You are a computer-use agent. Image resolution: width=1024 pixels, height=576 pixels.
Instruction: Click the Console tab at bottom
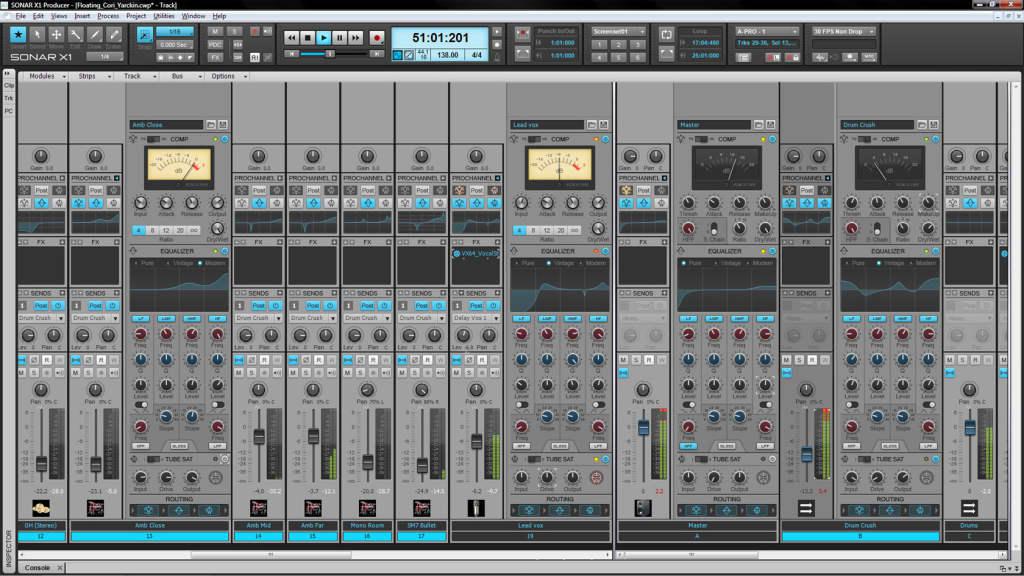(x=37, y=568)
